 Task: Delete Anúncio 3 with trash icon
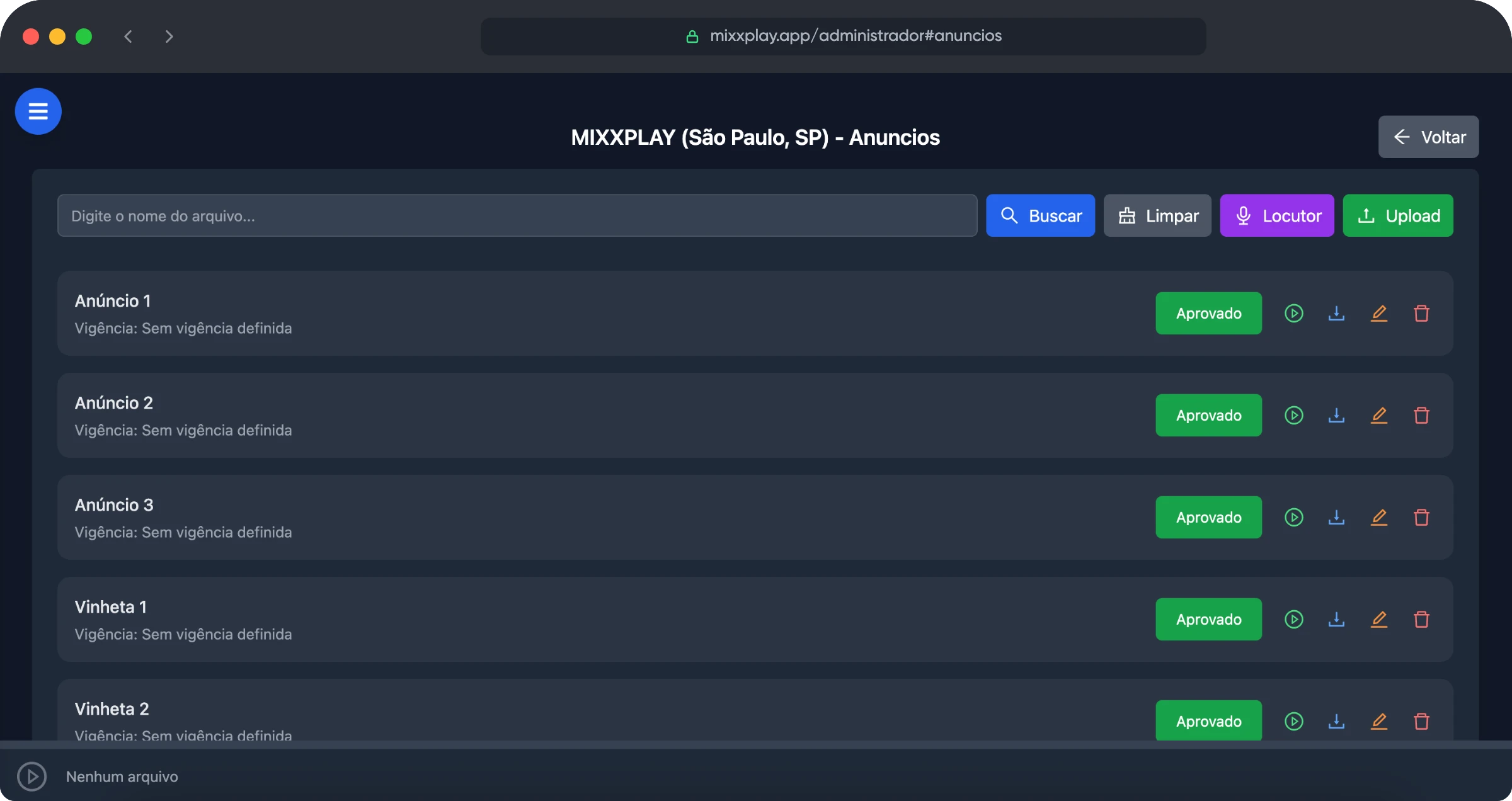1421,517
